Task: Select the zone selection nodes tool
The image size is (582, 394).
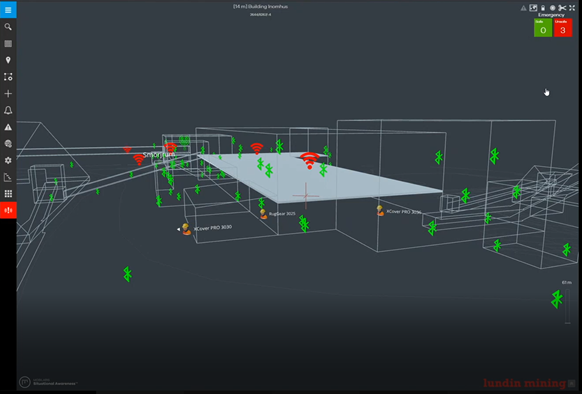Action: tap(8, 77)
